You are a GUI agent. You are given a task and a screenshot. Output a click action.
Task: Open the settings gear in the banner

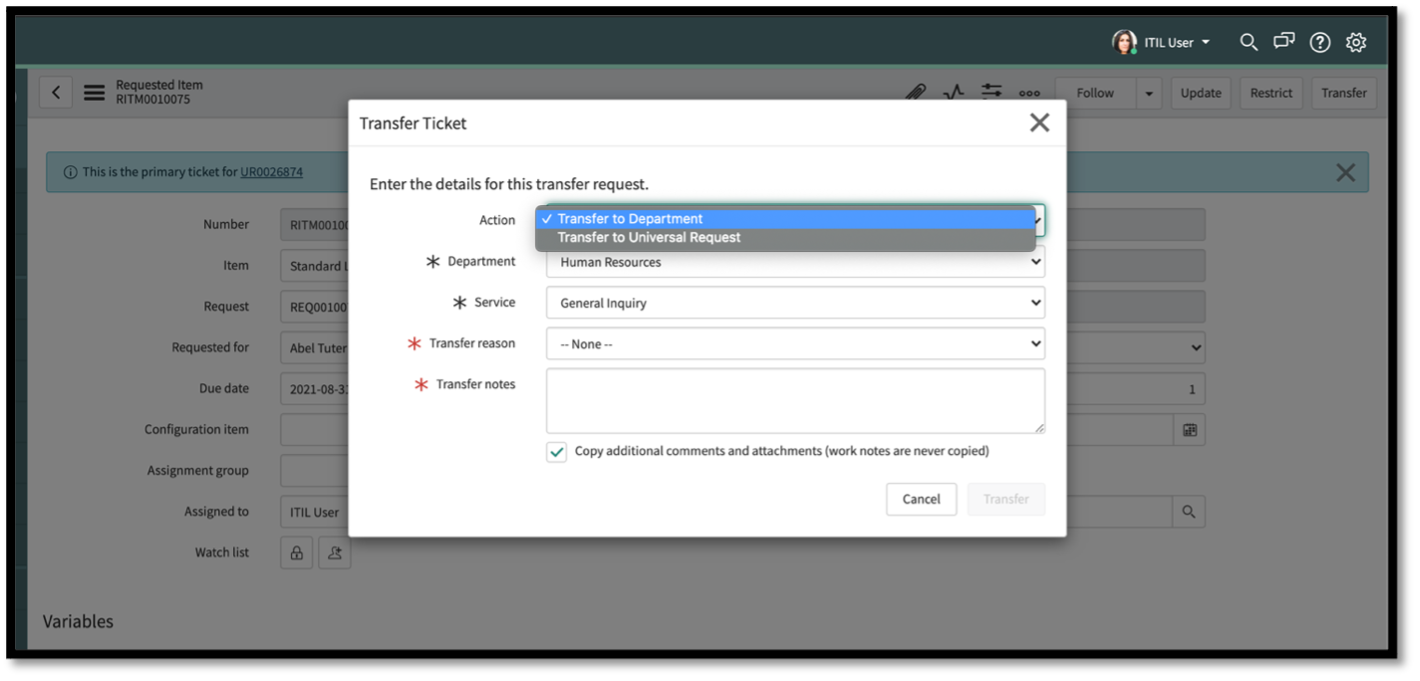pos(1356,42)
